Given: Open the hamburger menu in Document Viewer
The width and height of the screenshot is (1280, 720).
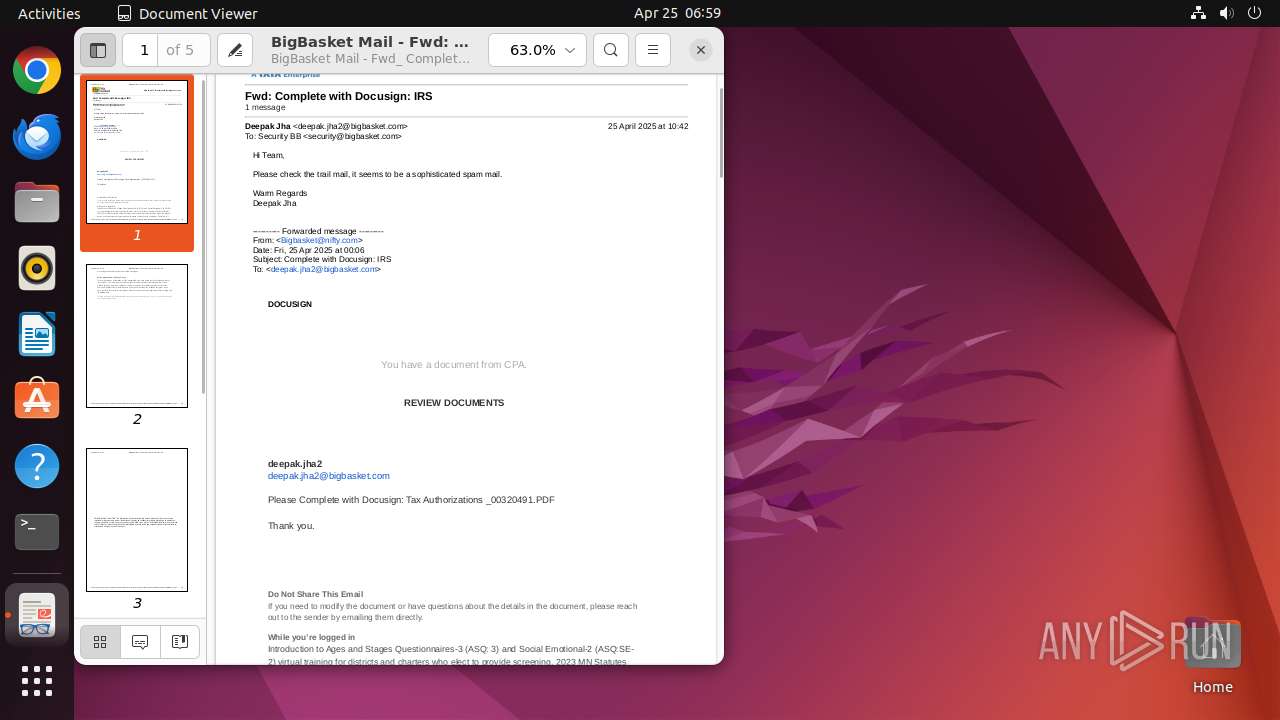Looking at the screenshot, I should coord(653,50).
